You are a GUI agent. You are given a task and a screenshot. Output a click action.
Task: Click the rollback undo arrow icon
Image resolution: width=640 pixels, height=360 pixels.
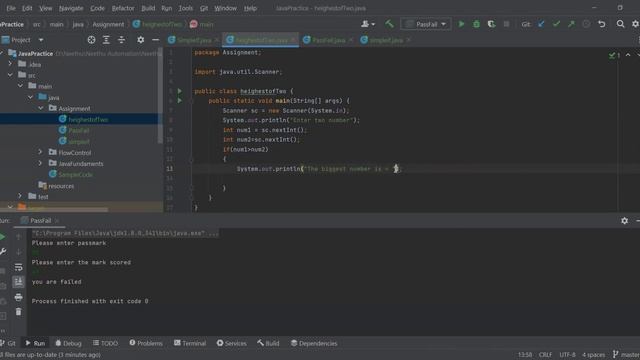pyautogui.click(x=602, y=24)
